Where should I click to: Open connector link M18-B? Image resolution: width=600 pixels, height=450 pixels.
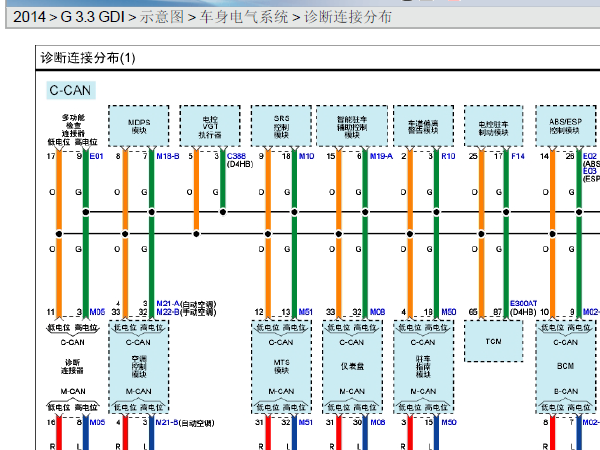click(168, 156)
